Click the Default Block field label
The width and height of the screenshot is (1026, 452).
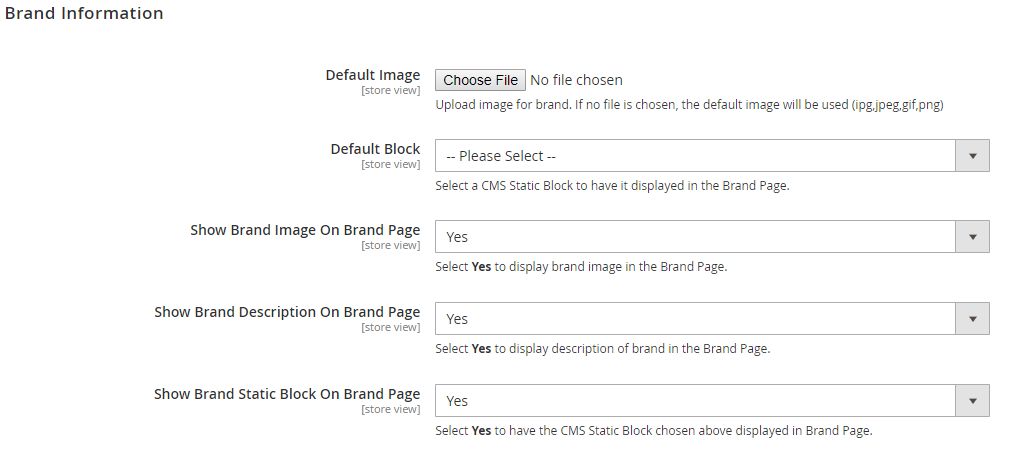pyautogui.click(x=375, y=149)
